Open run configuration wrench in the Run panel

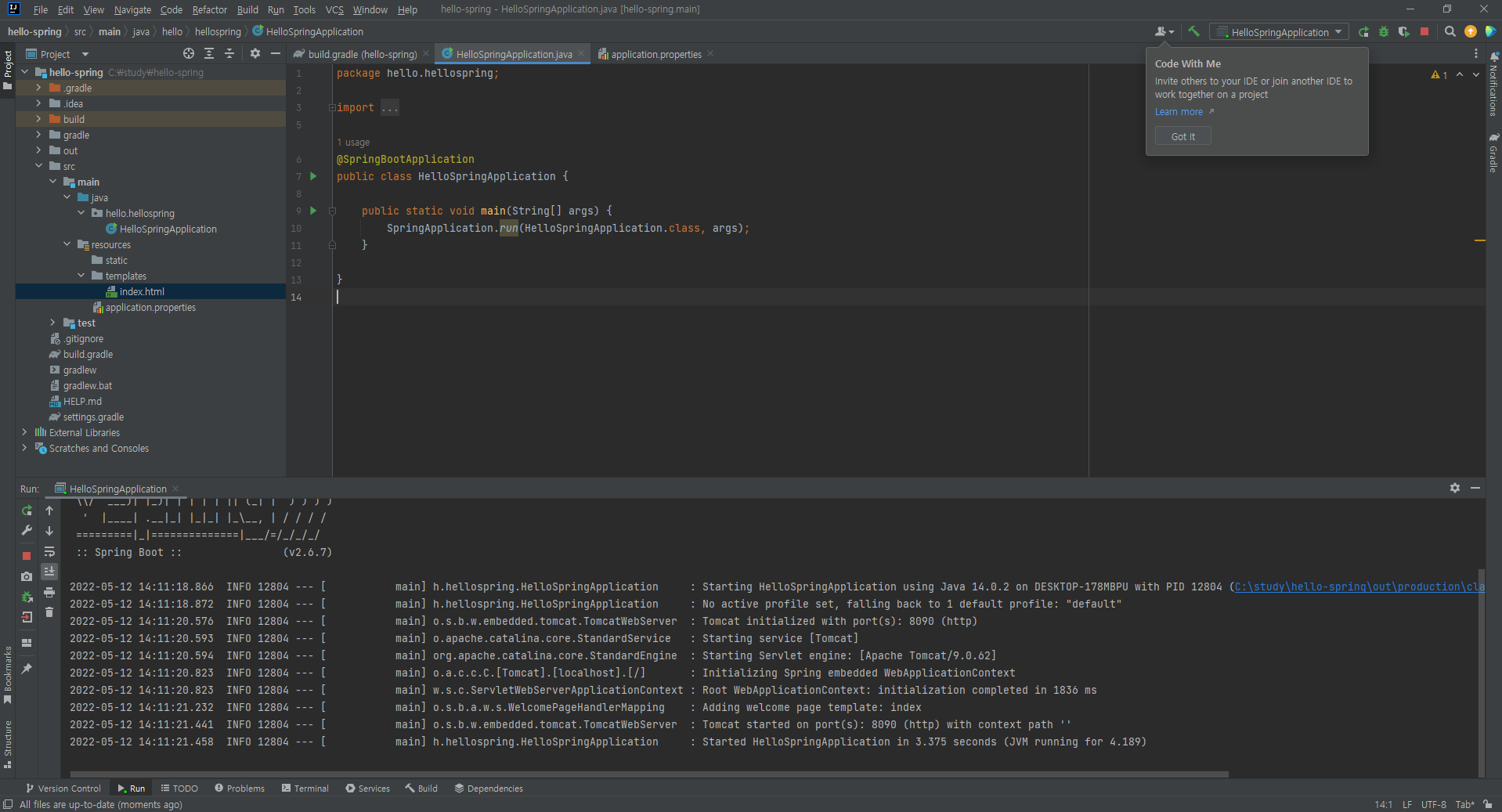27,530
